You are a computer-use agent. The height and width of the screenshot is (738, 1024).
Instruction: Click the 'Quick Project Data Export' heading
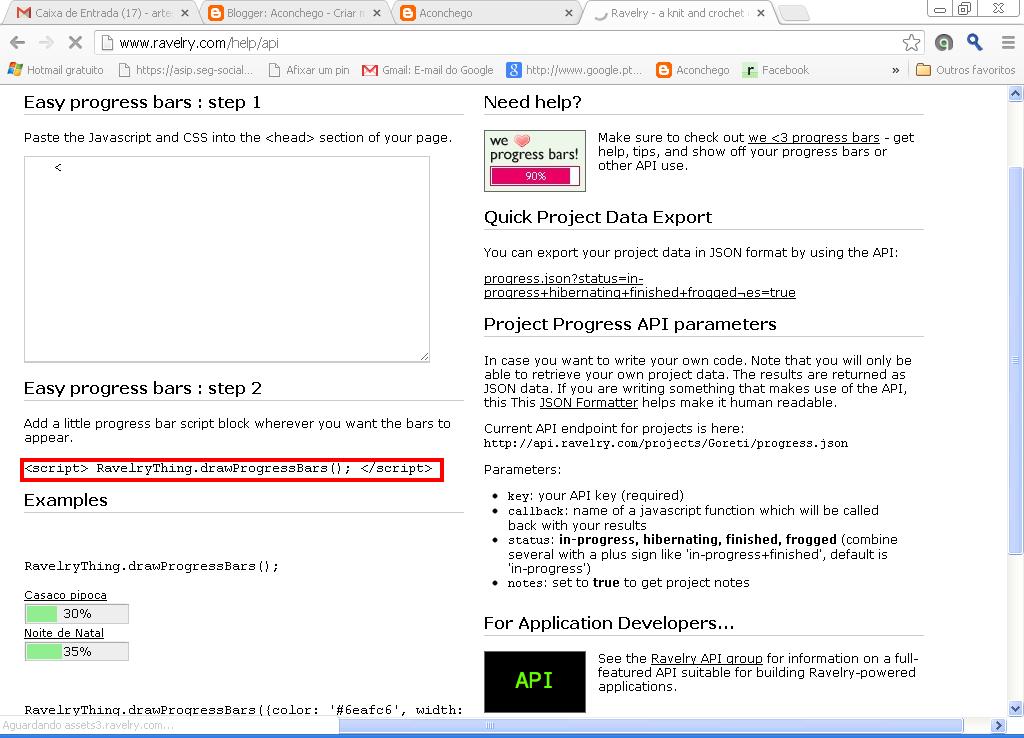(x=598, y=217)
